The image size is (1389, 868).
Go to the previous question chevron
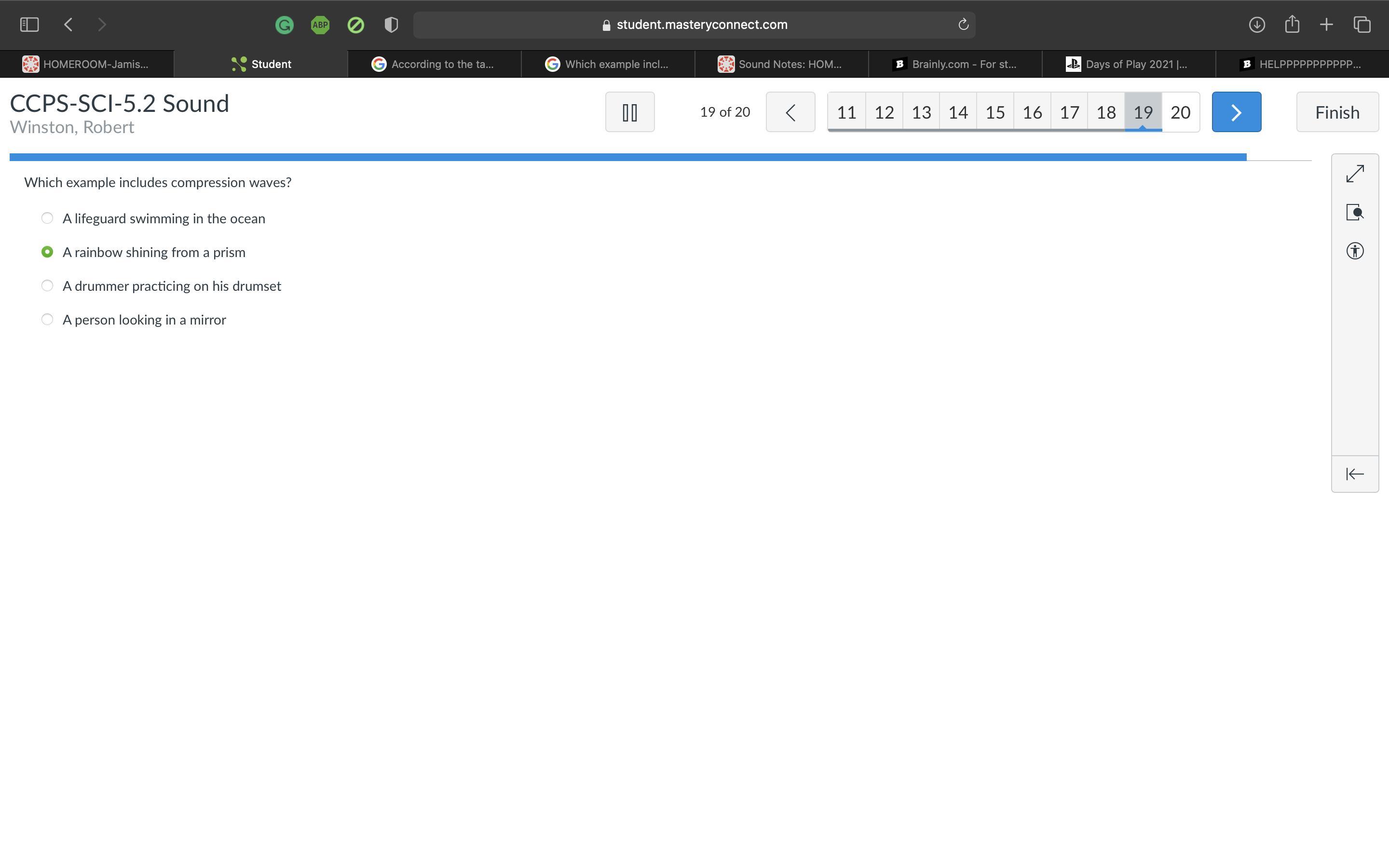coord(790,112)
